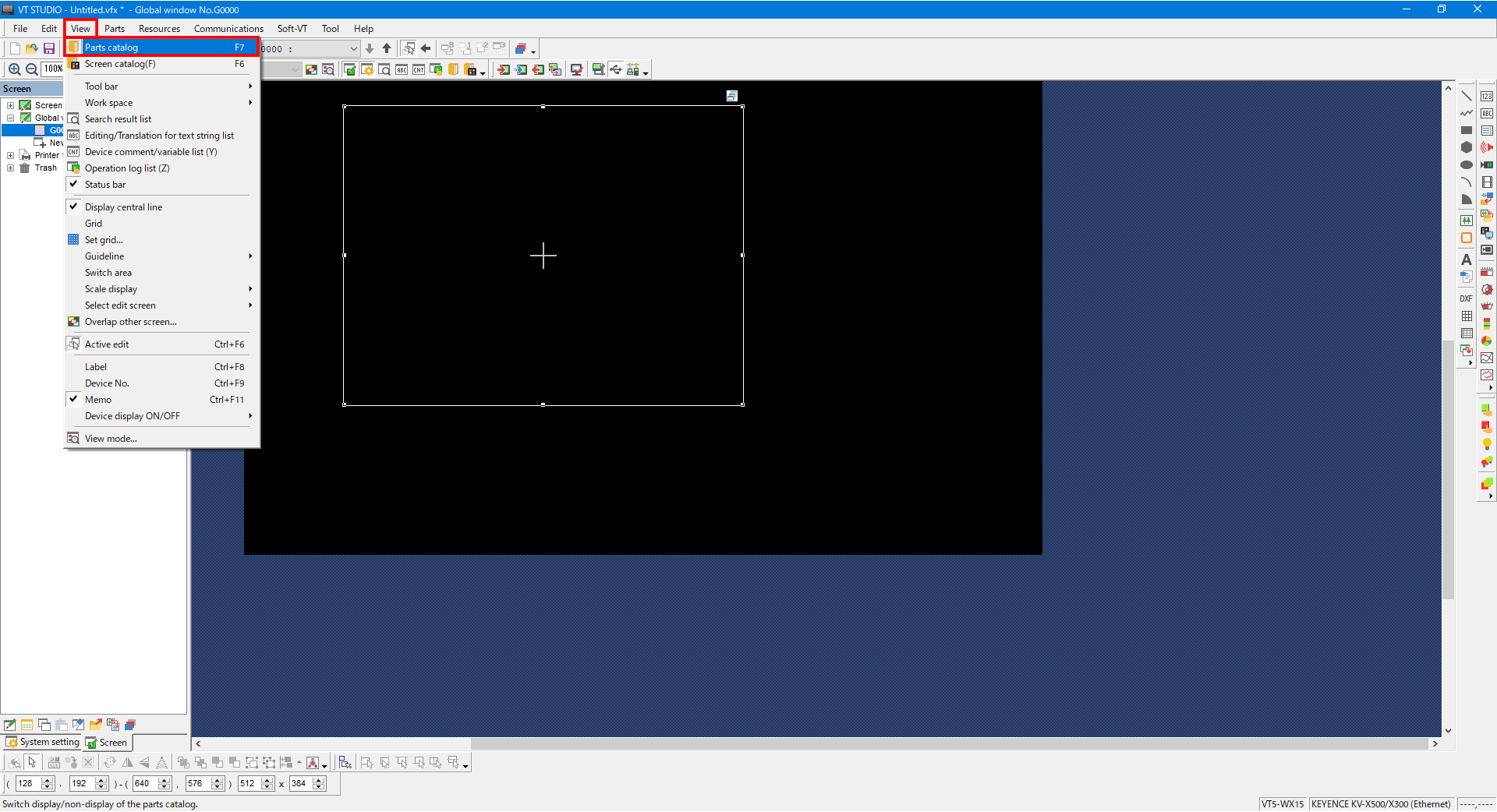Choose the ellipse shape tool
The image size is (1497, 812).
pos(1466,164)
